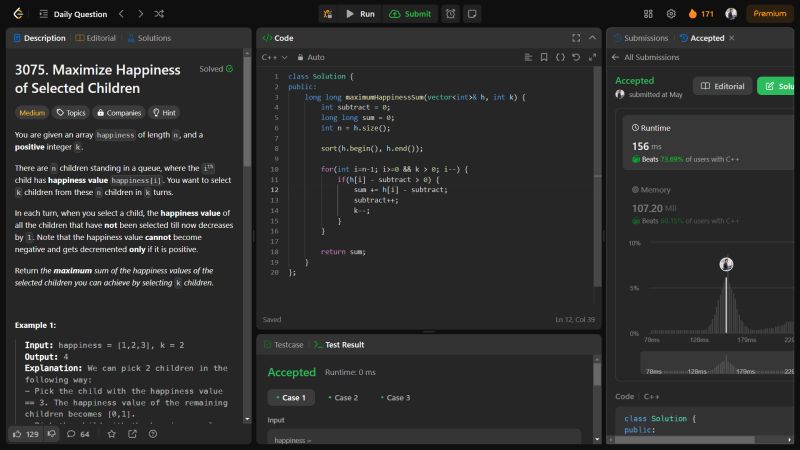Screen dimensions: 800x450
Task: Adjust the runtime distribution range slider
Action: (x=718, y=364)
